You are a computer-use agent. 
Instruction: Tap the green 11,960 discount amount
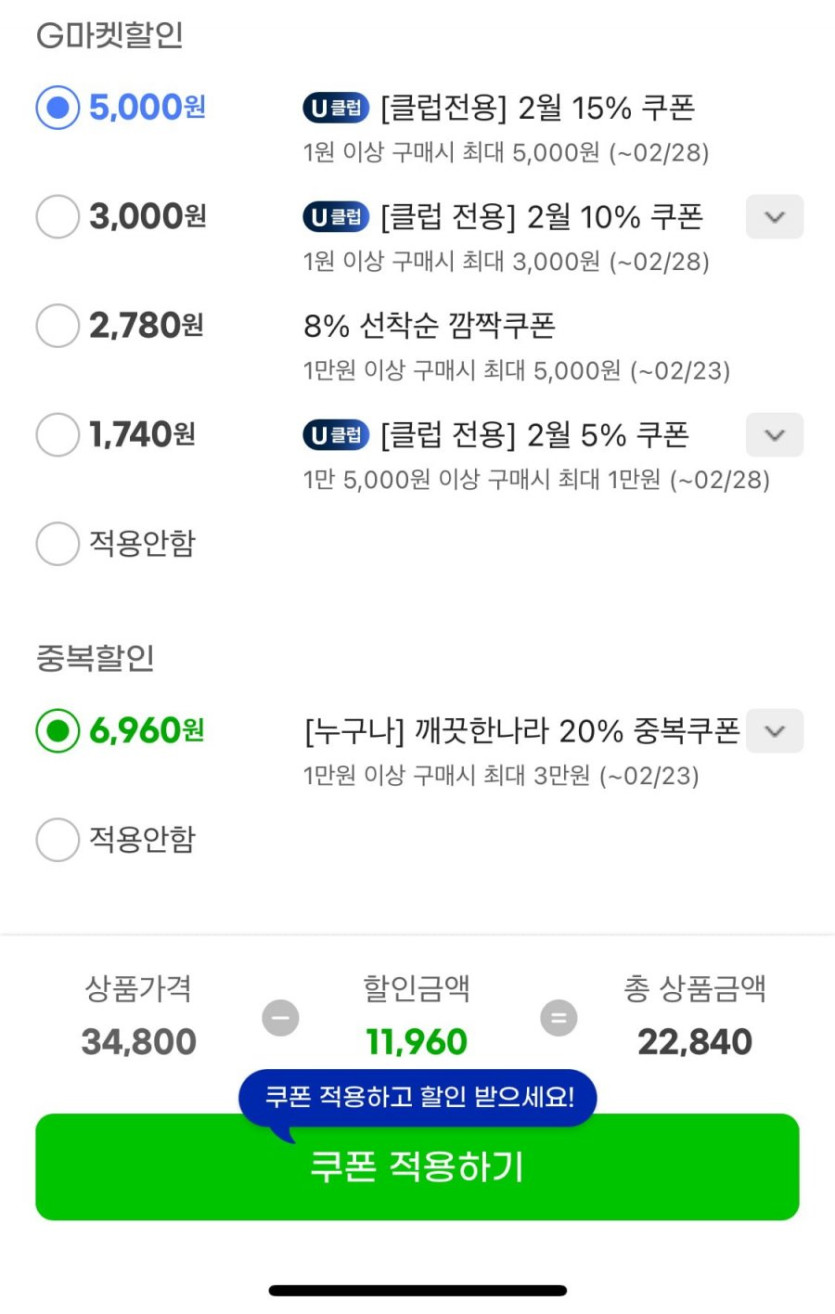[417, 1042]
